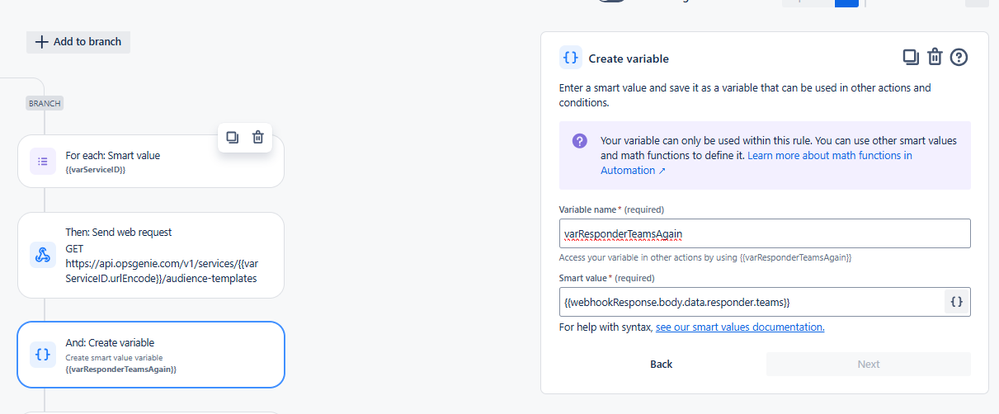The height and width of the screenshot is (414, 999).
Task: Open help for the Create variable action
Action: (x=959, y=57)
